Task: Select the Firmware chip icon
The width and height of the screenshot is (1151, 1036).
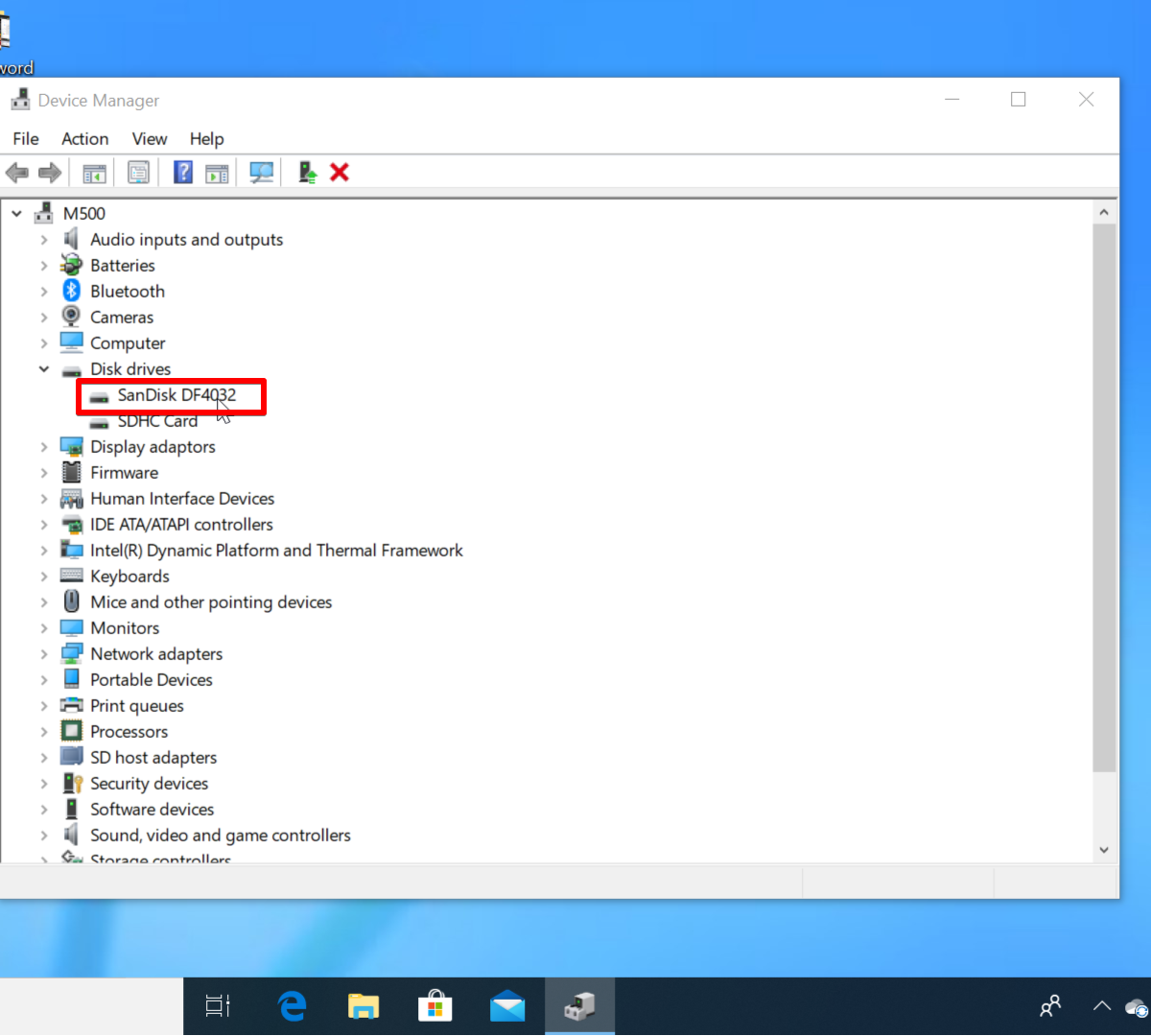Action: click(x=72, y=472)
